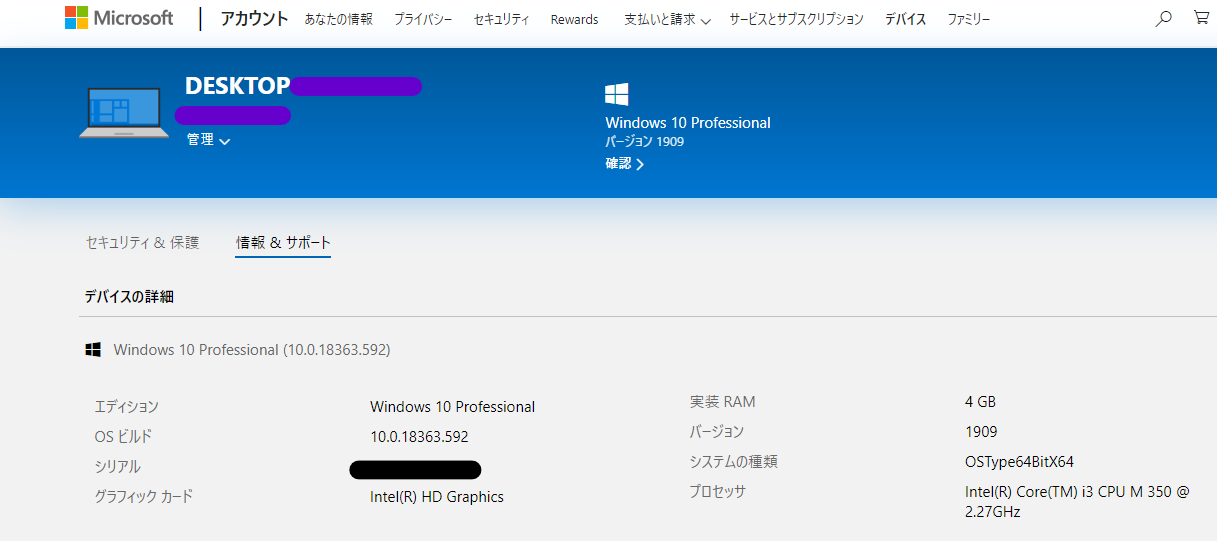Open the 確認 link with chevron
Image resolution: width=1217 pixels, height=541 pixels.
coord(624,164)
